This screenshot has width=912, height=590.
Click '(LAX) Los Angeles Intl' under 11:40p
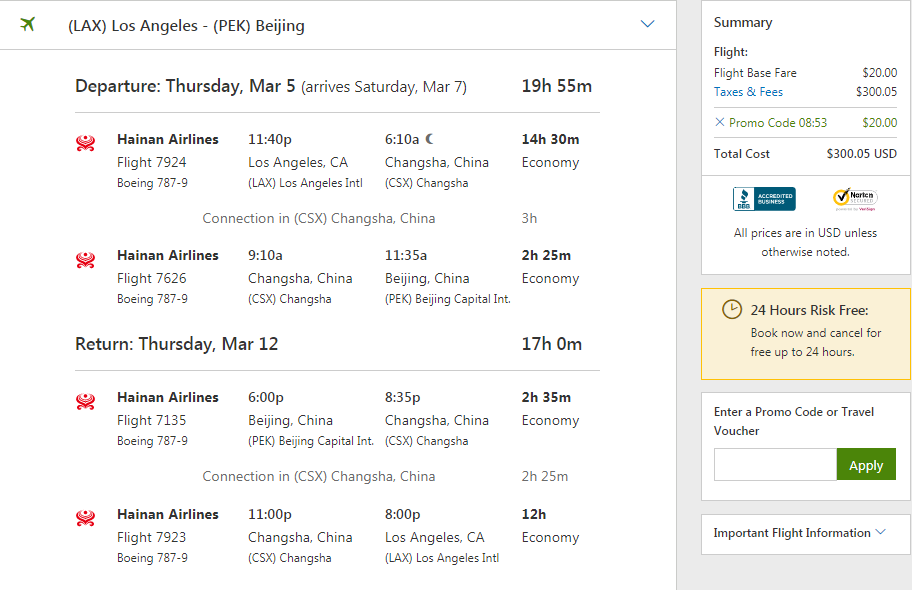point(305,183)
